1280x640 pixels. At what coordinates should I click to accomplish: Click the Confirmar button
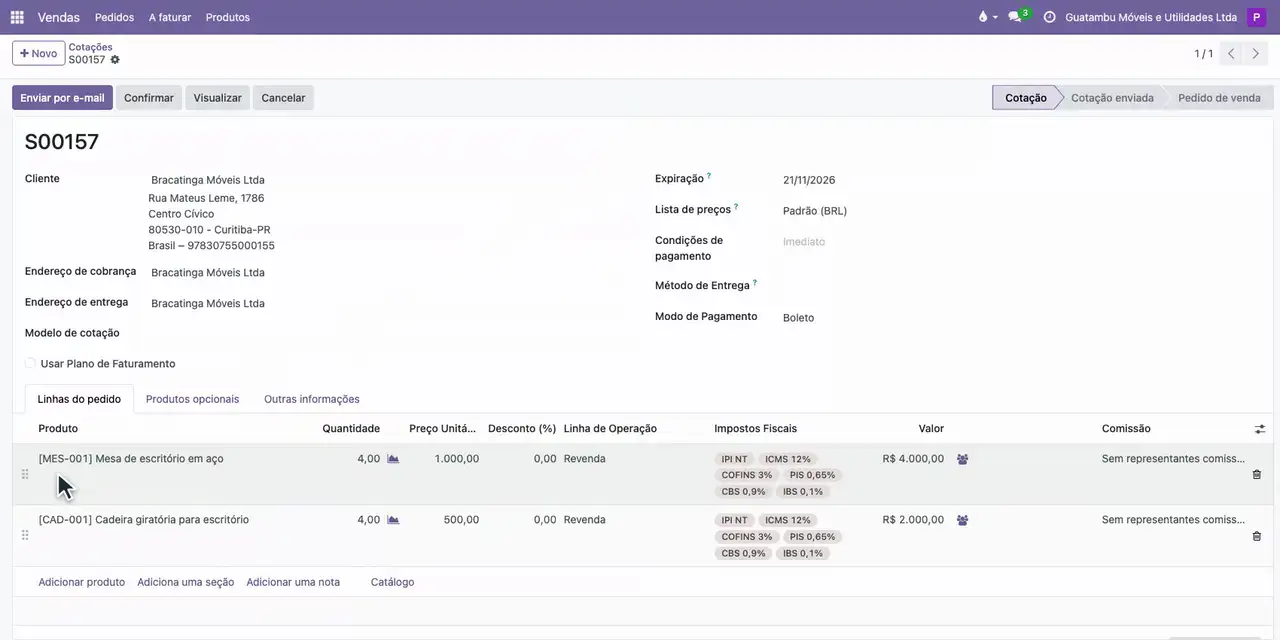(x=149, y=98)
